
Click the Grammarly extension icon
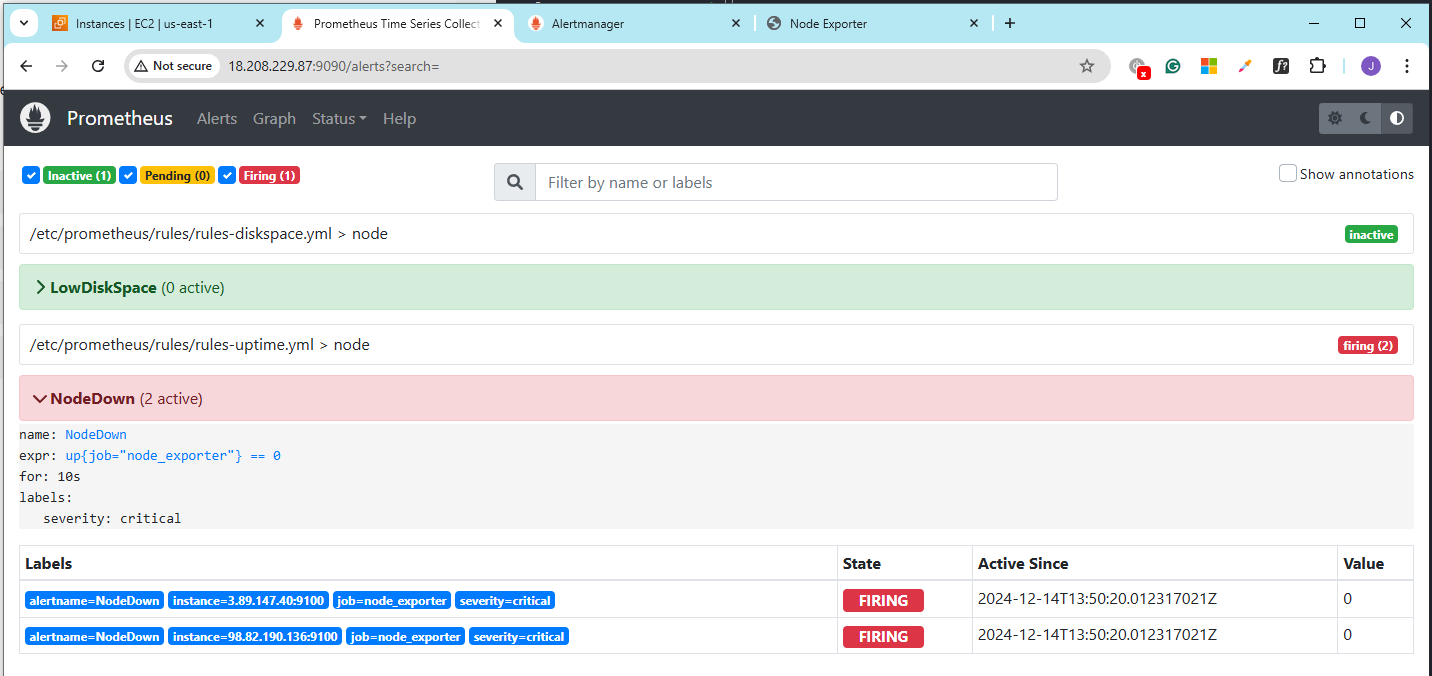coord(1173,66)
